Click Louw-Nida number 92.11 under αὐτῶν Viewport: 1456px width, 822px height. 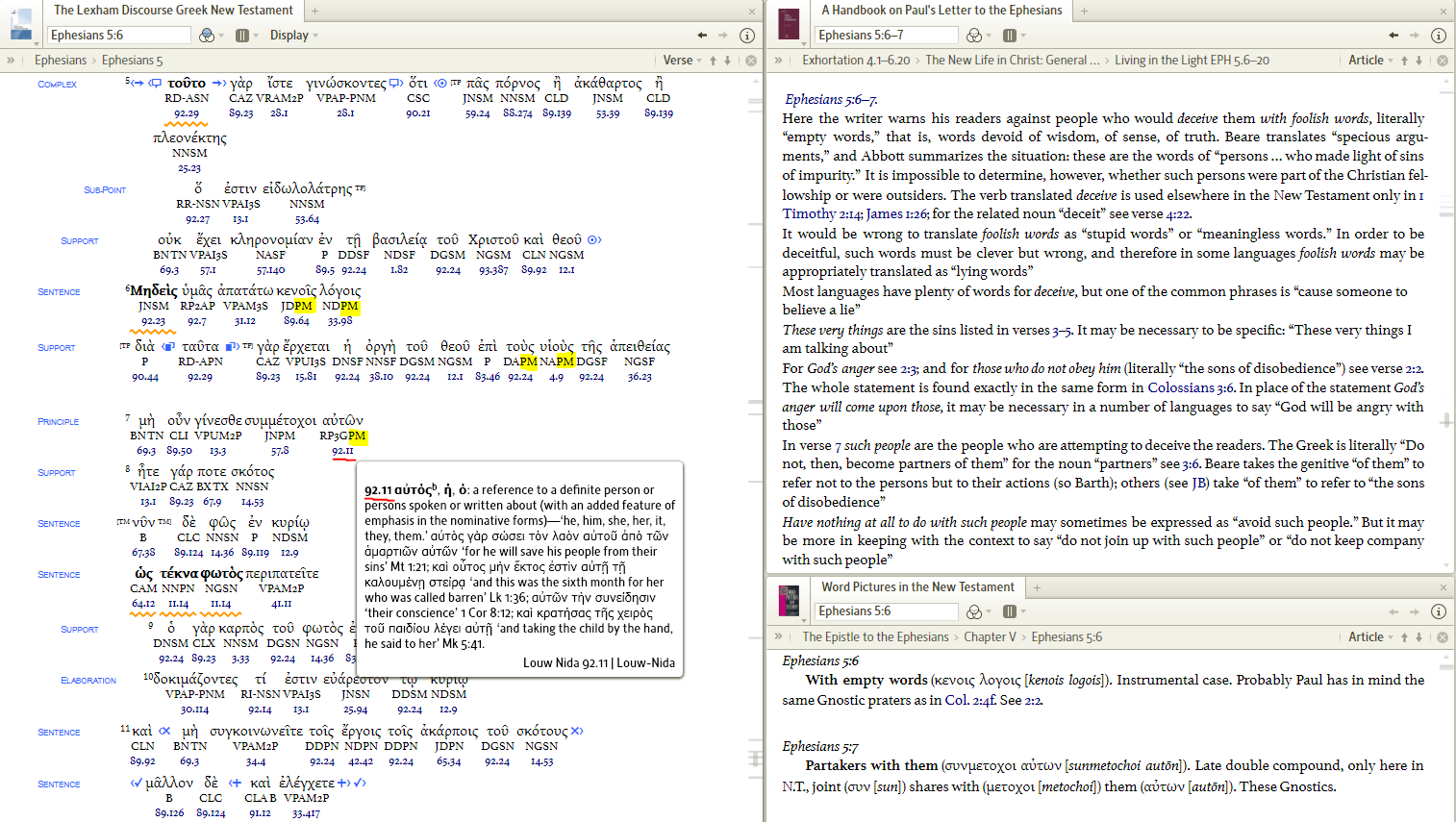(342, 450)
